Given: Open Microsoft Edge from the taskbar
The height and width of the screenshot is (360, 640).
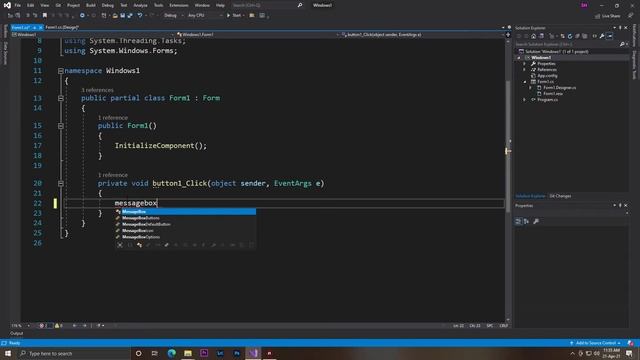Looking at the screenshot, I should pos(171,353).
